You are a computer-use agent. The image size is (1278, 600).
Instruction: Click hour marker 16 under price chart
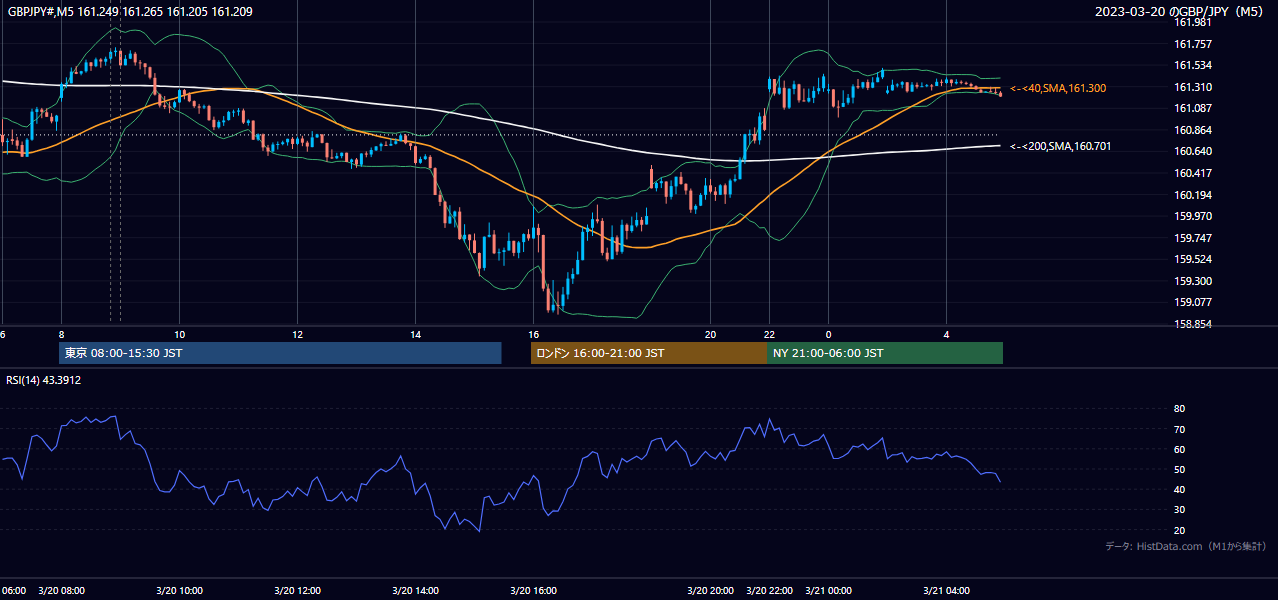533,334
